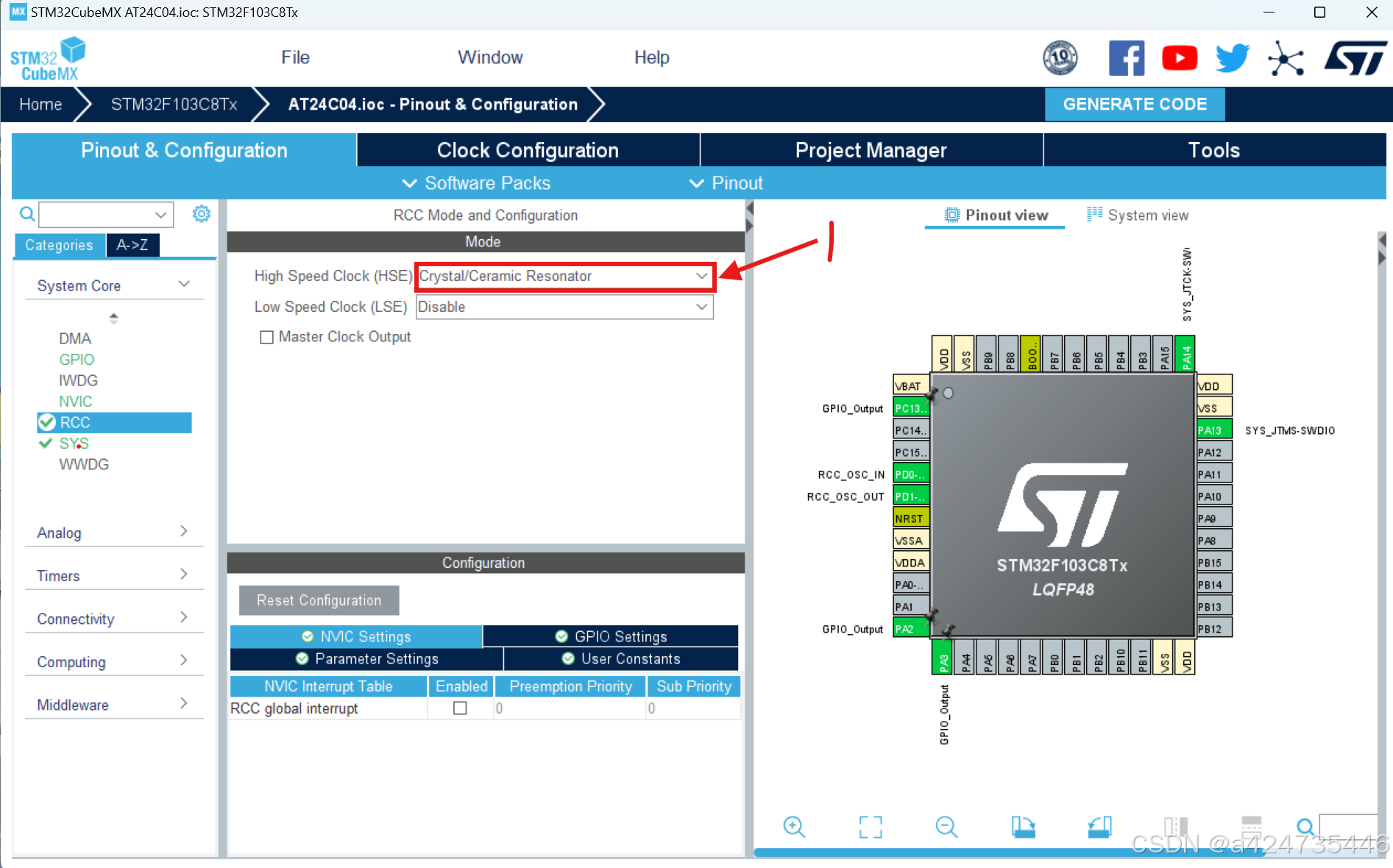Enable RCC global interrupt checkbox
Viewport: 1393px width, 868px height.
point(460,708)
